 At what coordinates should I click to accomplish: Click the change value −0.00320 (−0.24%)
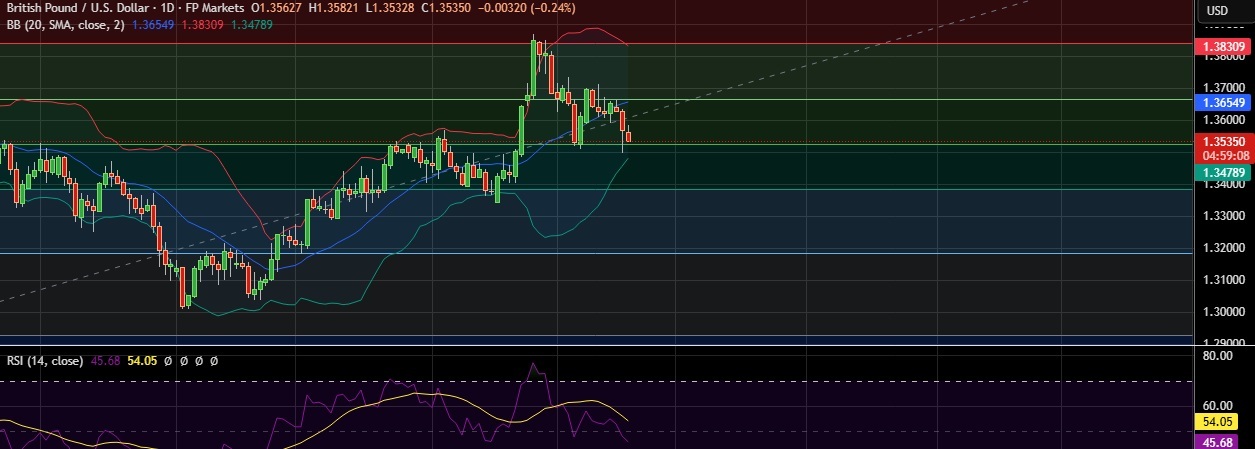[527, 9]
